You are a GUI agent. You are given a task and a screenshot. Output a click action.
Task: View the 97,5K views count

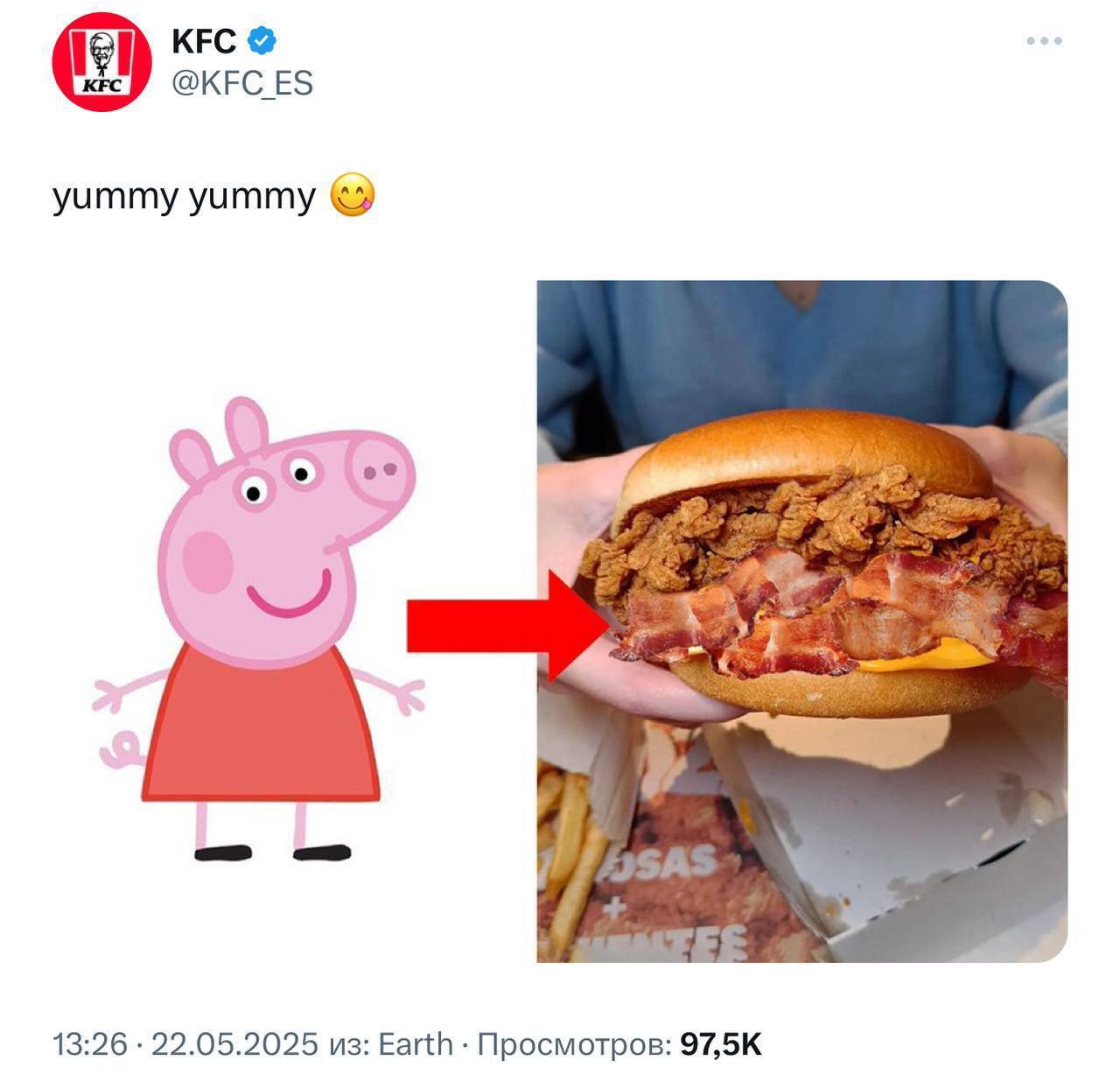(x=721, y=1044)
